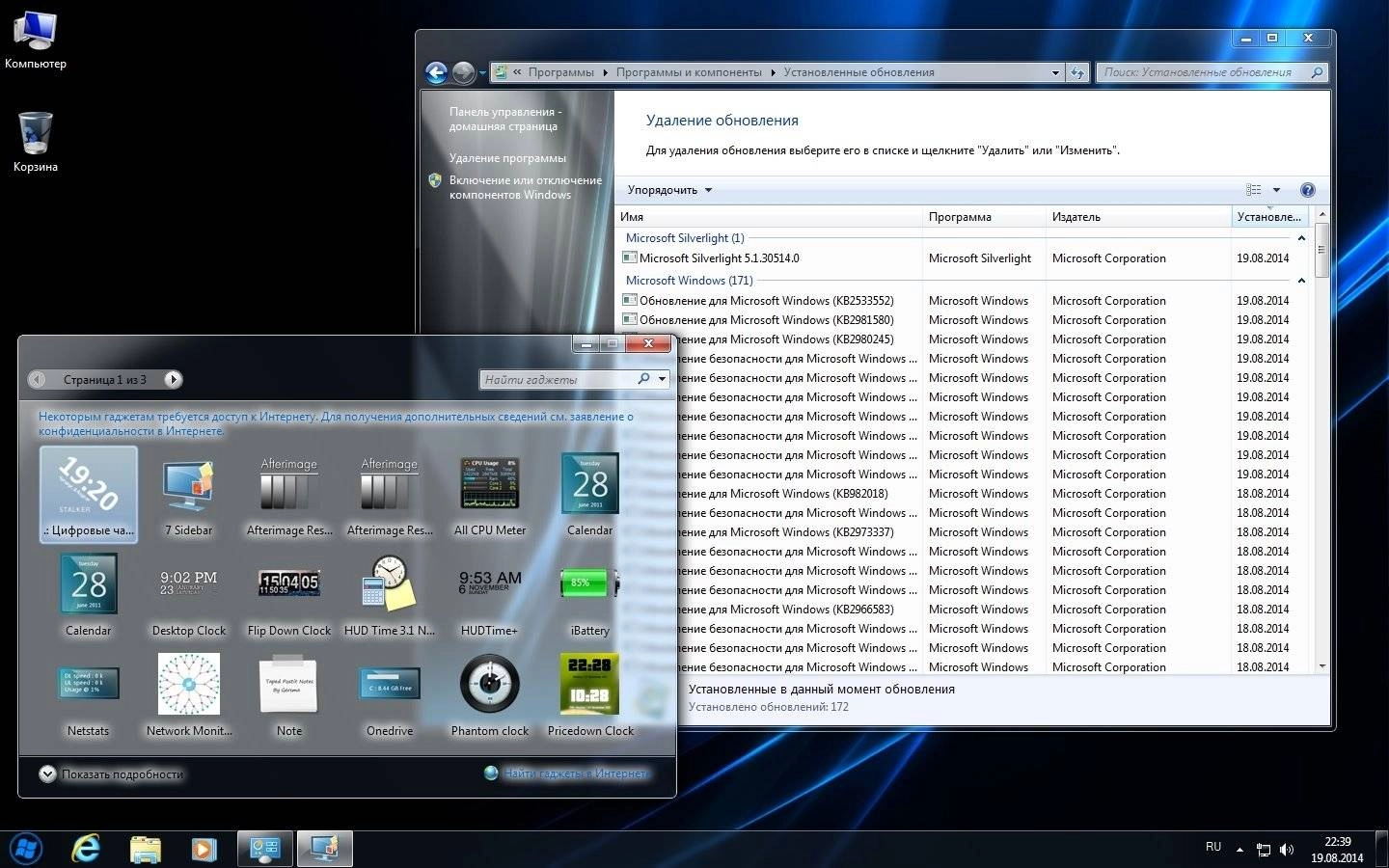The width and height of the screenshot is (1389, 868).
Task: Go back in the updates window
Action: pos(436,72)
